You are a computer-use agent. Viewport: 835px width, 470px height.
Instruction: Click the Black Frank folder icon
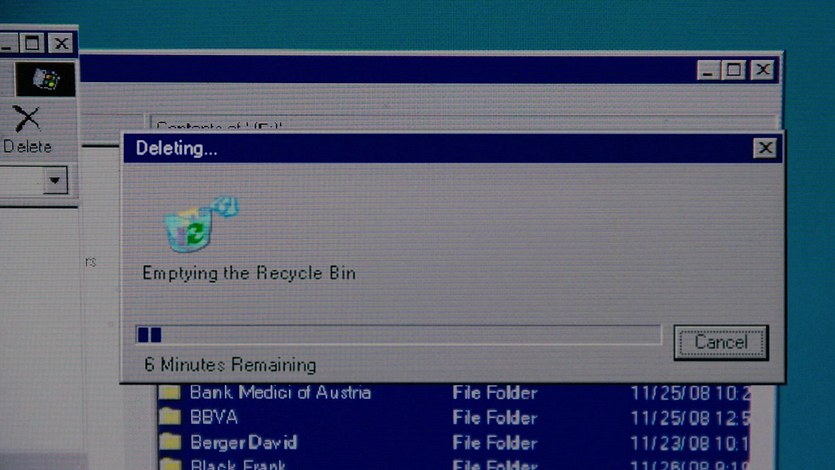[171, 463]
